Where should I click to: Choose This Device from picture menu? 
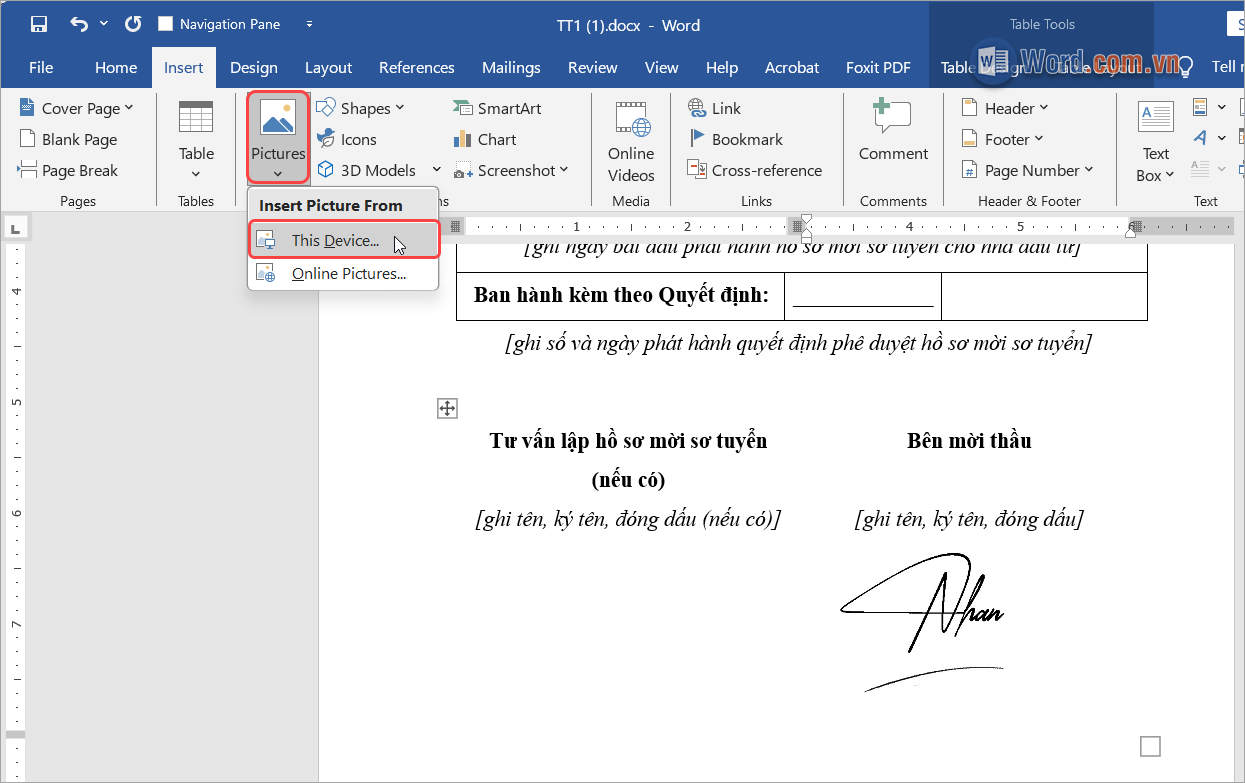pos(335,241)
